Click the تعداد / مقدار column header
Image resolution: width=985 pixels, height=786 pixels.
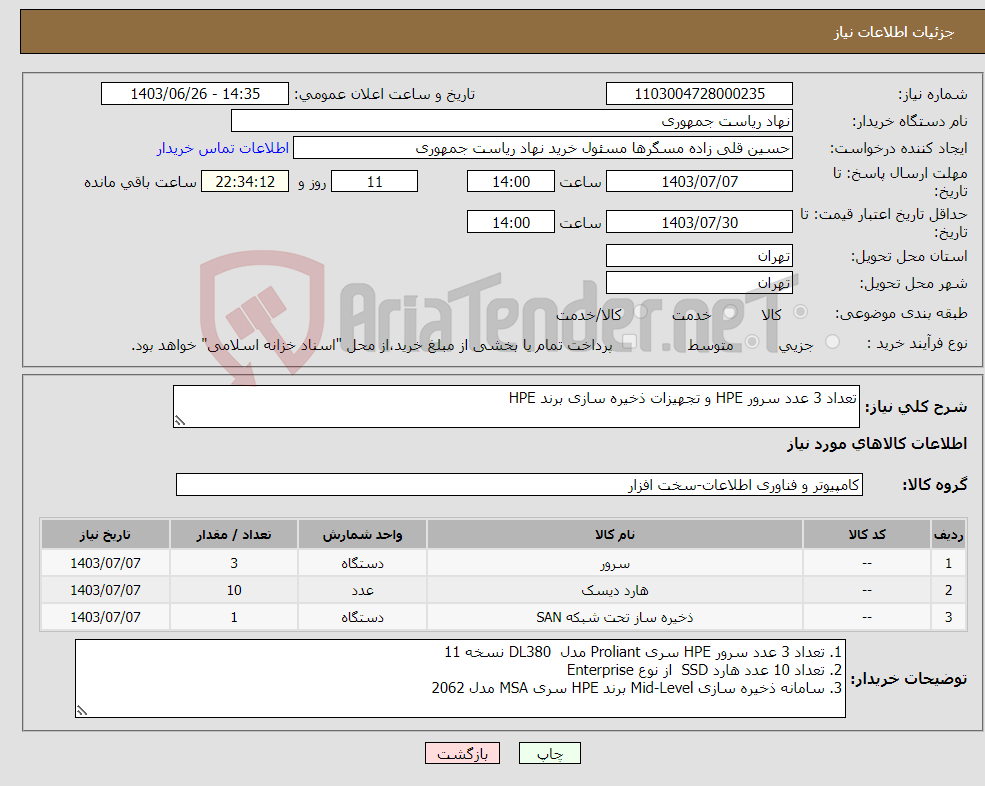click(234, 535)
